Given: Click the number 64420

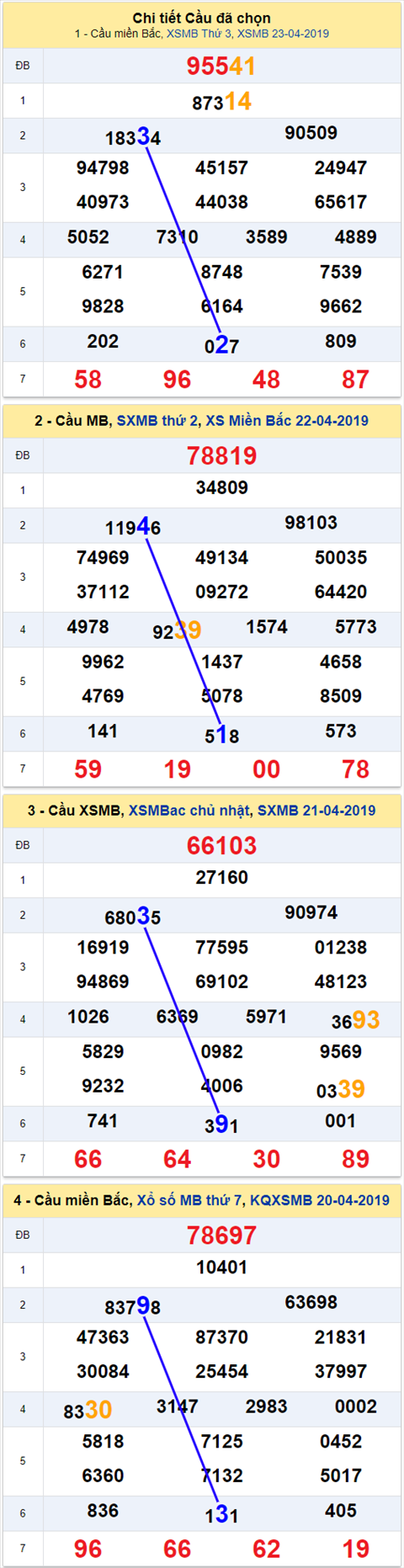Looking at the screenshot, I should (x=340, y=592).
